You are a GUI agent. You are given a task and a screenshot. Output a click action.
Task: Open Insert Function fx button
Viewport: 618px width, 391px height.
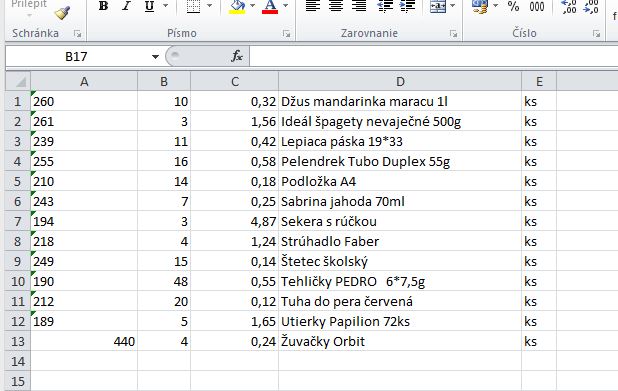236,56
